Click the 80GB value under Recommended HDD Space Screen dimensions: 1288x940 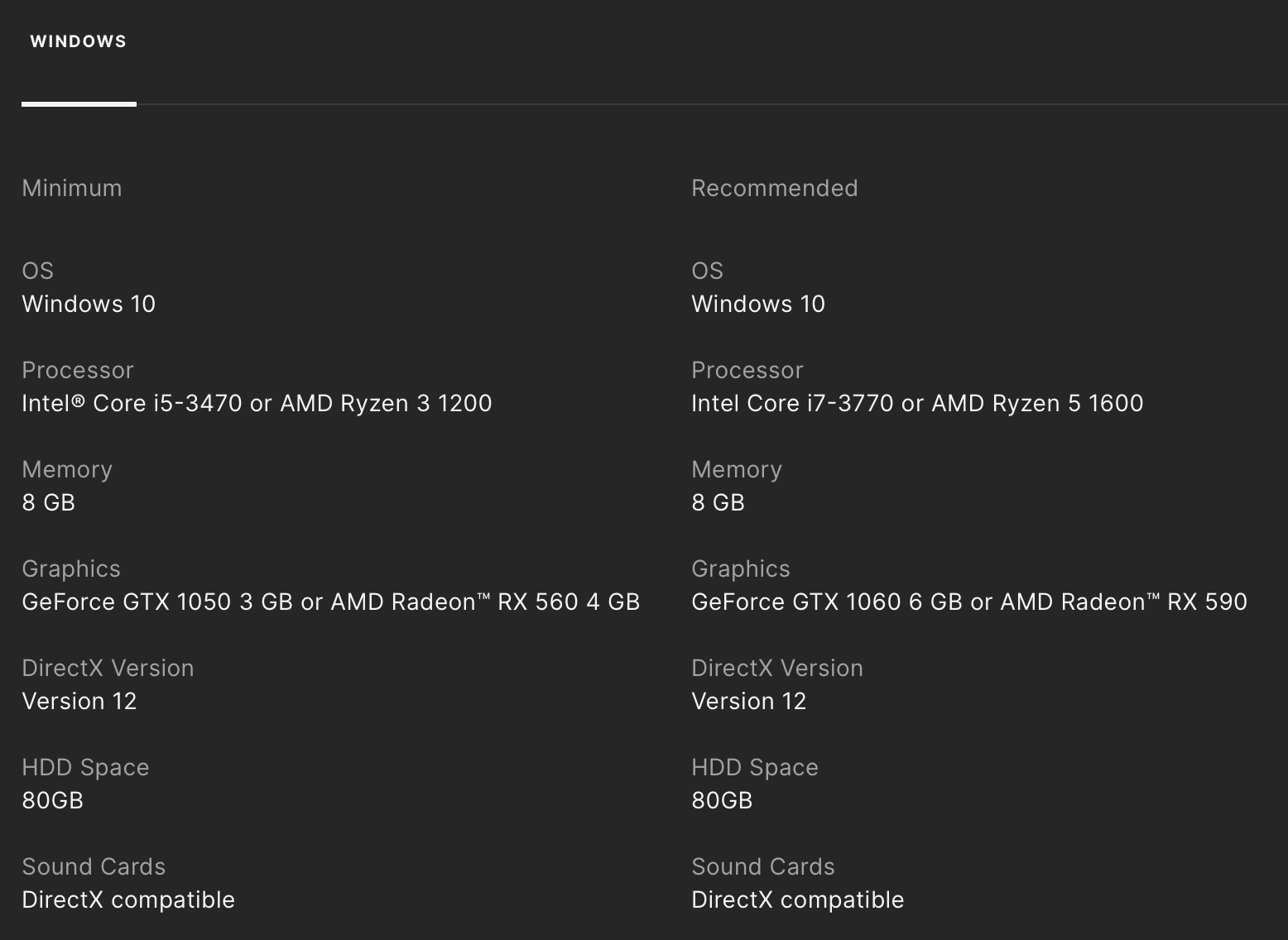point(722,801)
